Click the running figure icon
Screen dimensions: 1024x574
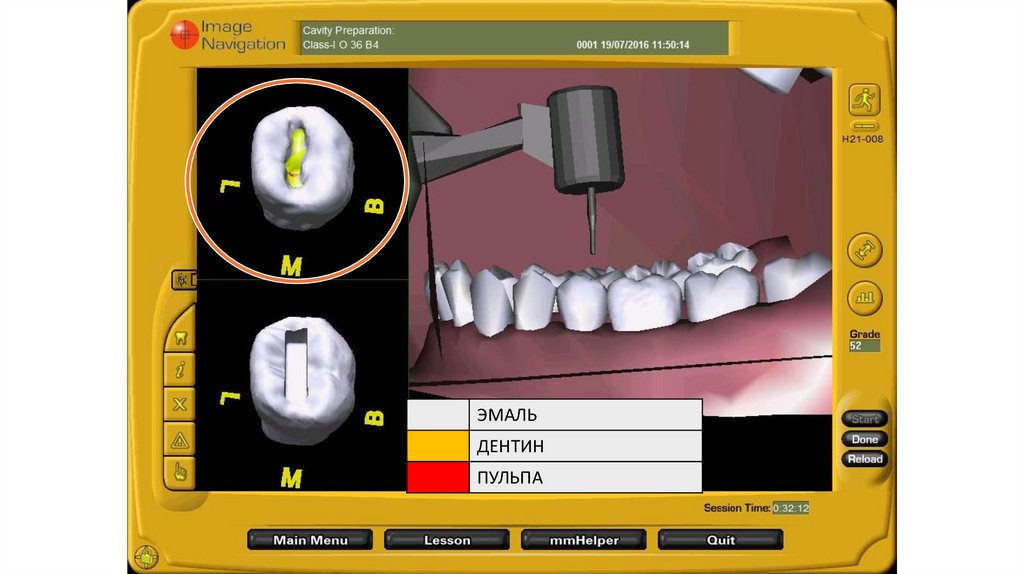coord(864,100)
